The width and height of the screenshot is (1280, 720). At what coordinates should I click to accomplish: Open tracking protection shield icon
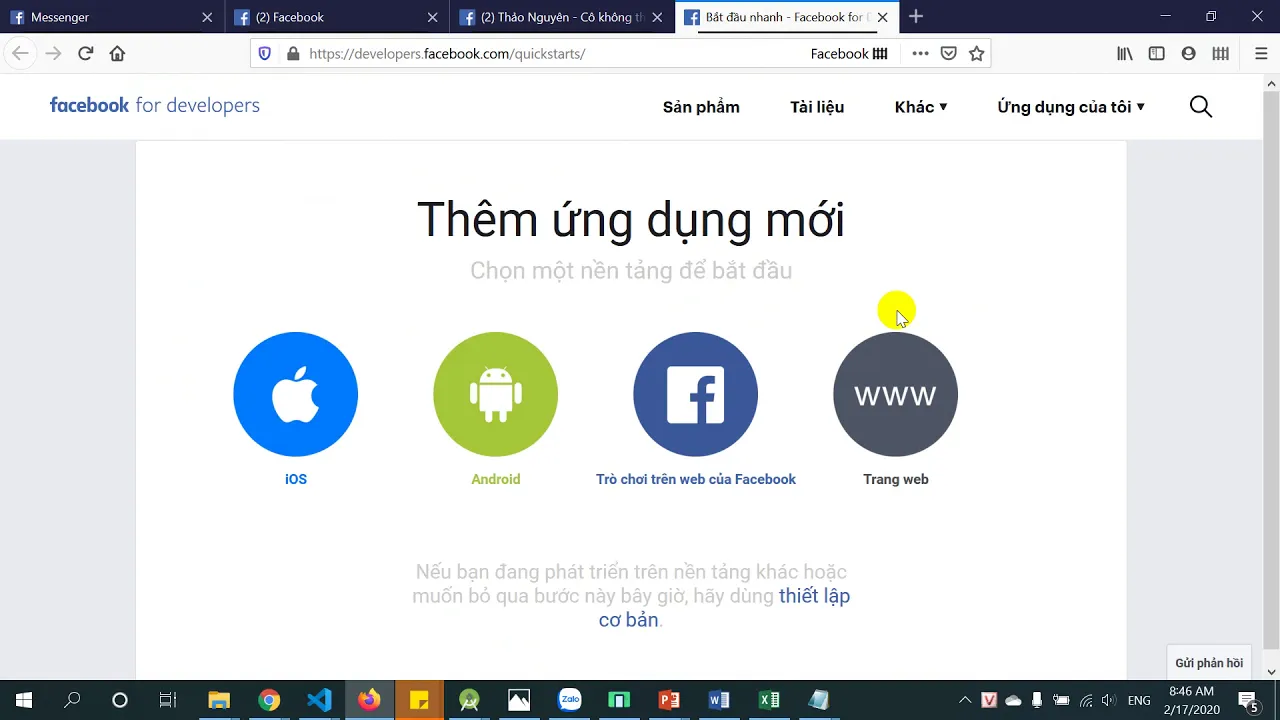pyautogui.click(x=265, y=54)
